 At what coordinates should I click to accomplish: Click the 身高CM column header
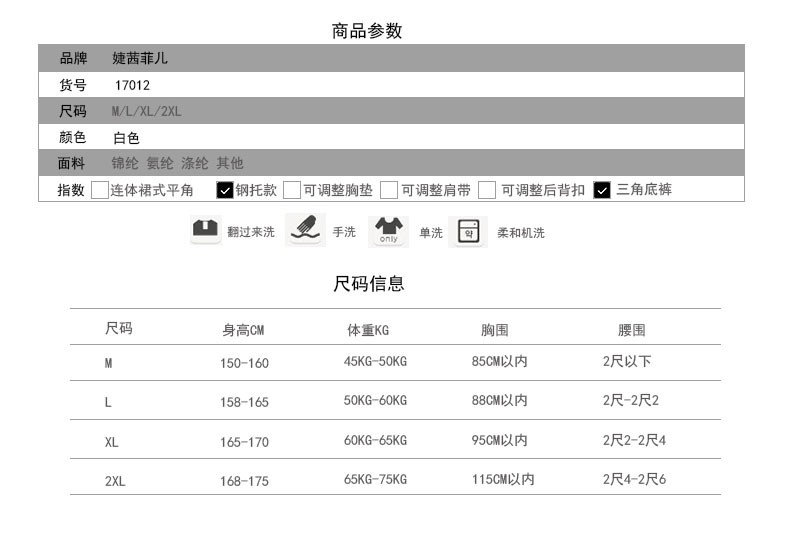pyautogui.click(x=243, y=330)
